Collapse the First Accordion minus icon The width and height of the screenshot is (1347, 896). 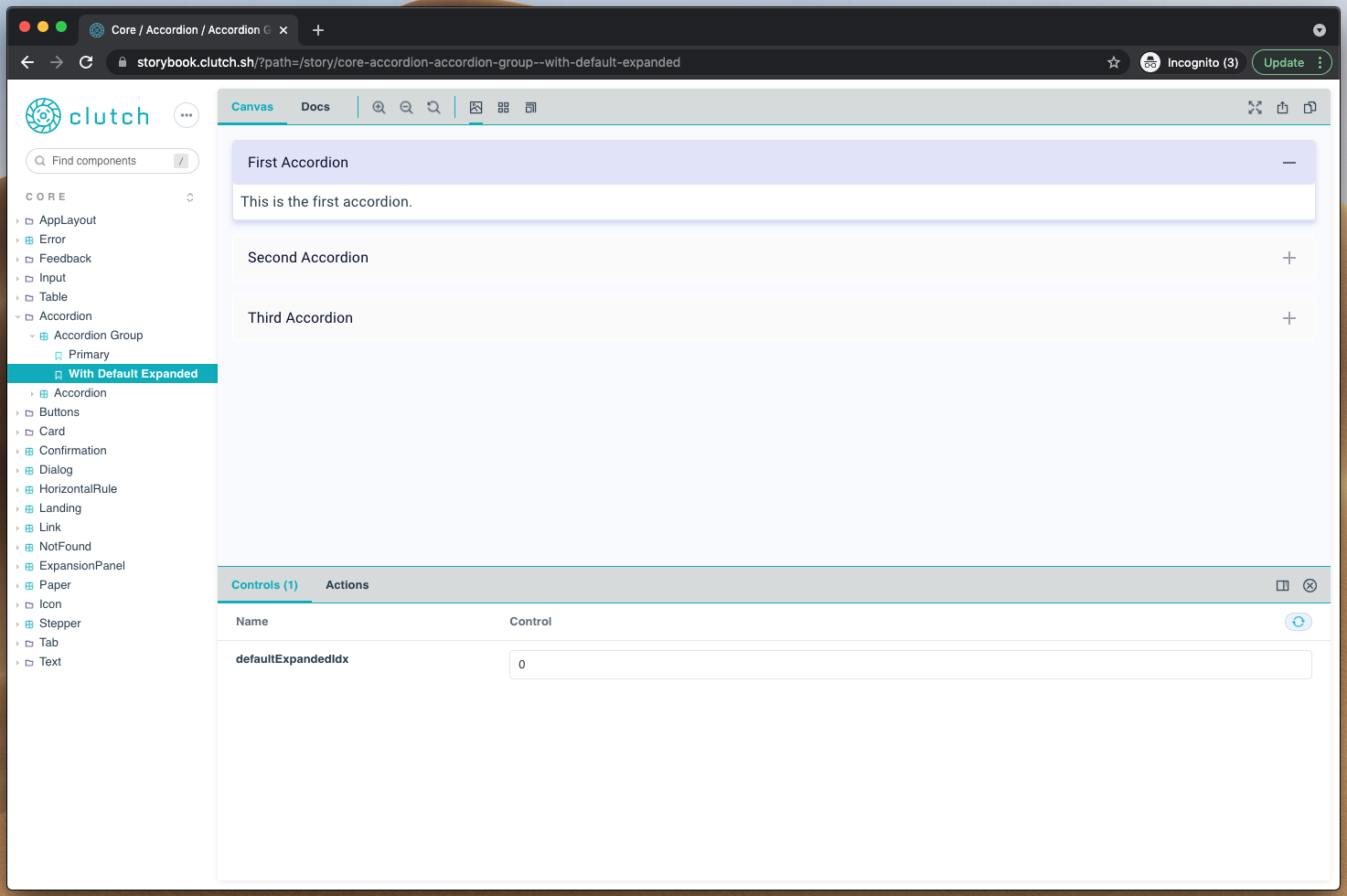coord(1289,163)
